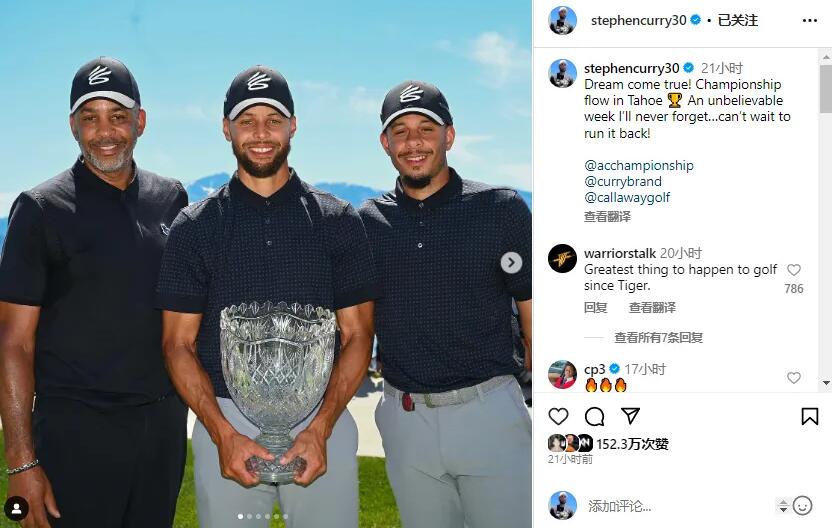This screenshot has width=832, height=528.
Task: Click the comments scrollbar down arrow
Action: [x=826, y=383]
